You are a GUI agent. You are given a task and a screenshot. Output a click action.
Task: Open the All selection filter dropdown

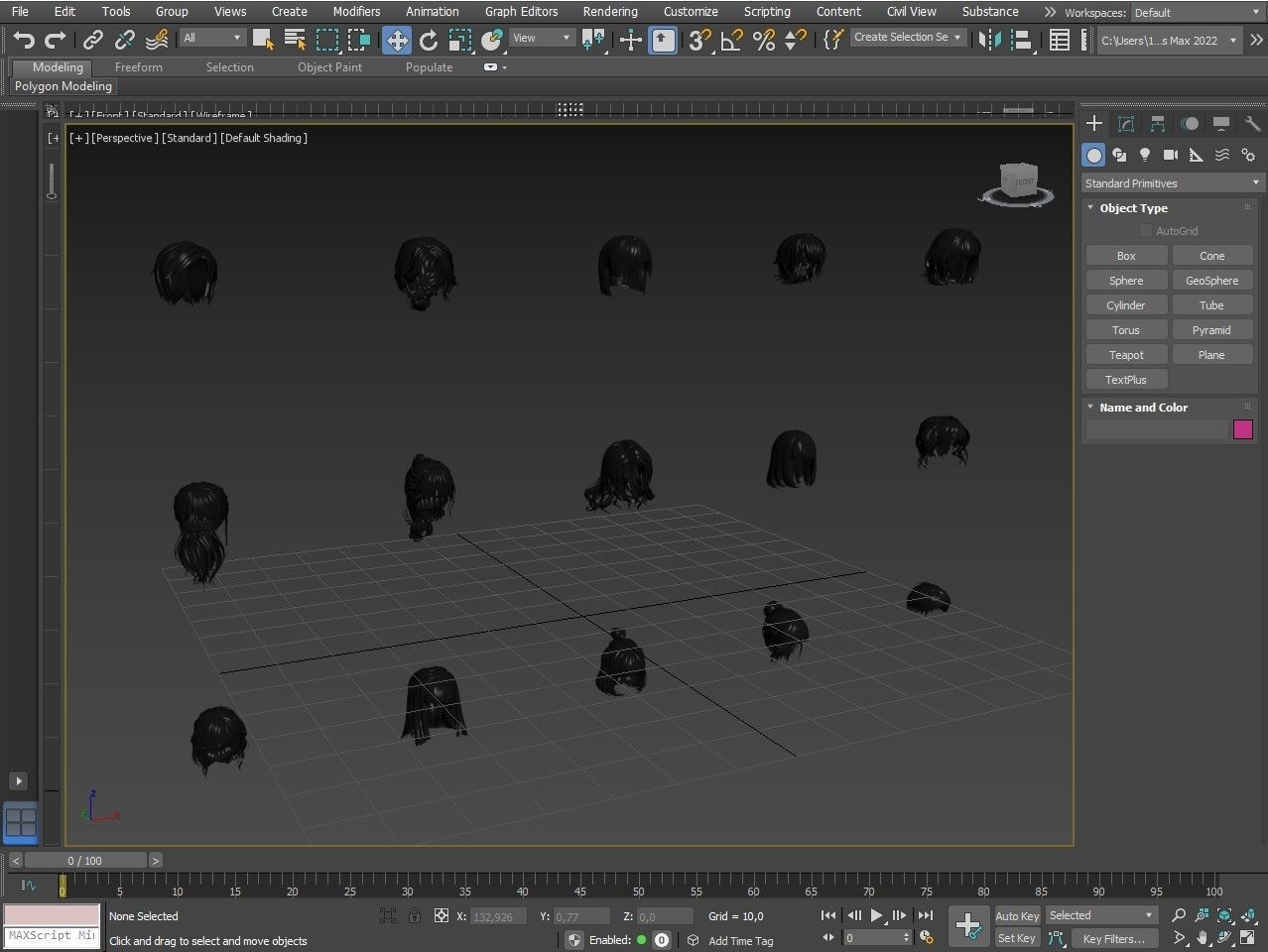coord(212,38)
